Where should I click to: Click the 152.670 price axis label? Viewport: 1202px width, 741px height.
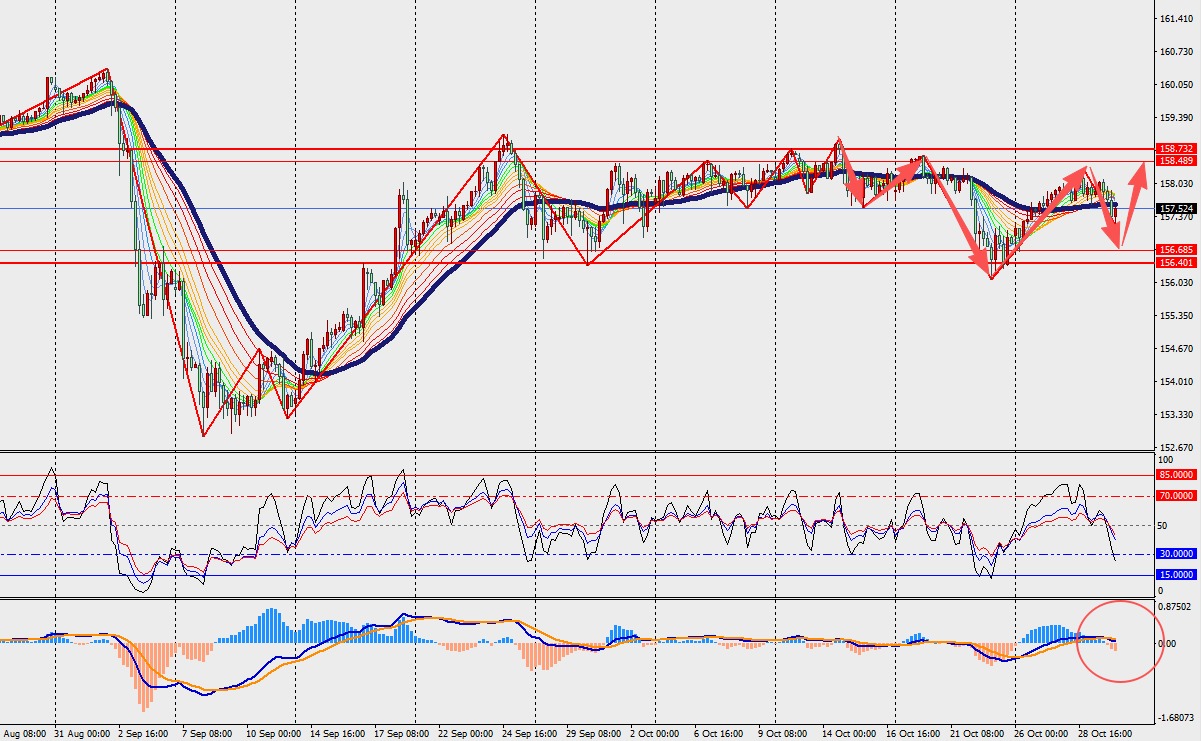pyautogui.click(x=1175, y=448)
